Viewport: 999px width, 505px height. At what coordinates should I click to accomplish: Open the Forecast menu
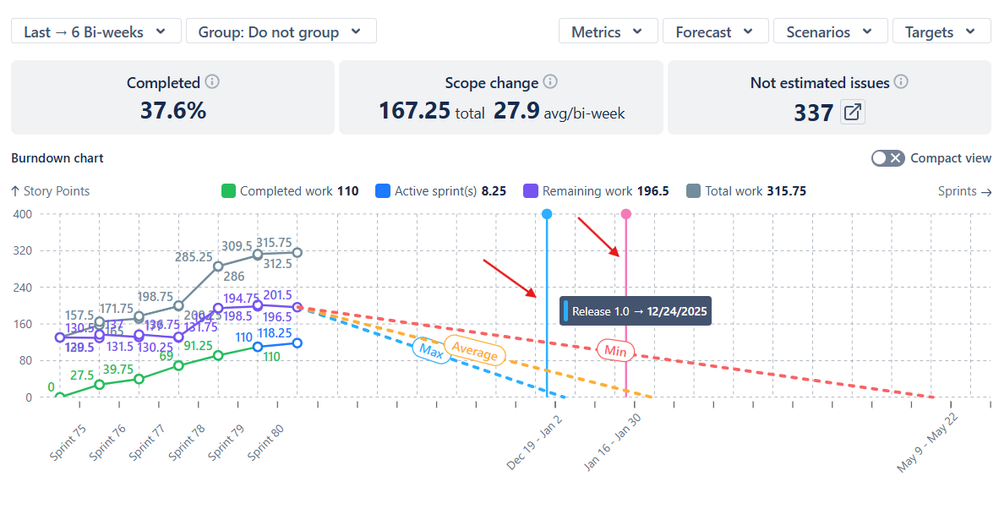715,32
